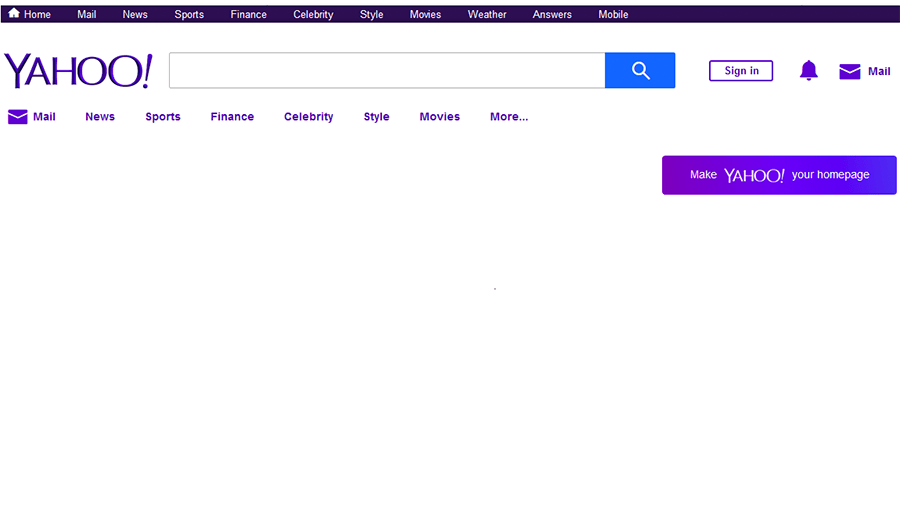Open notifications bell icon
This screenshot has height=509, width=900.
click(808, 71)
